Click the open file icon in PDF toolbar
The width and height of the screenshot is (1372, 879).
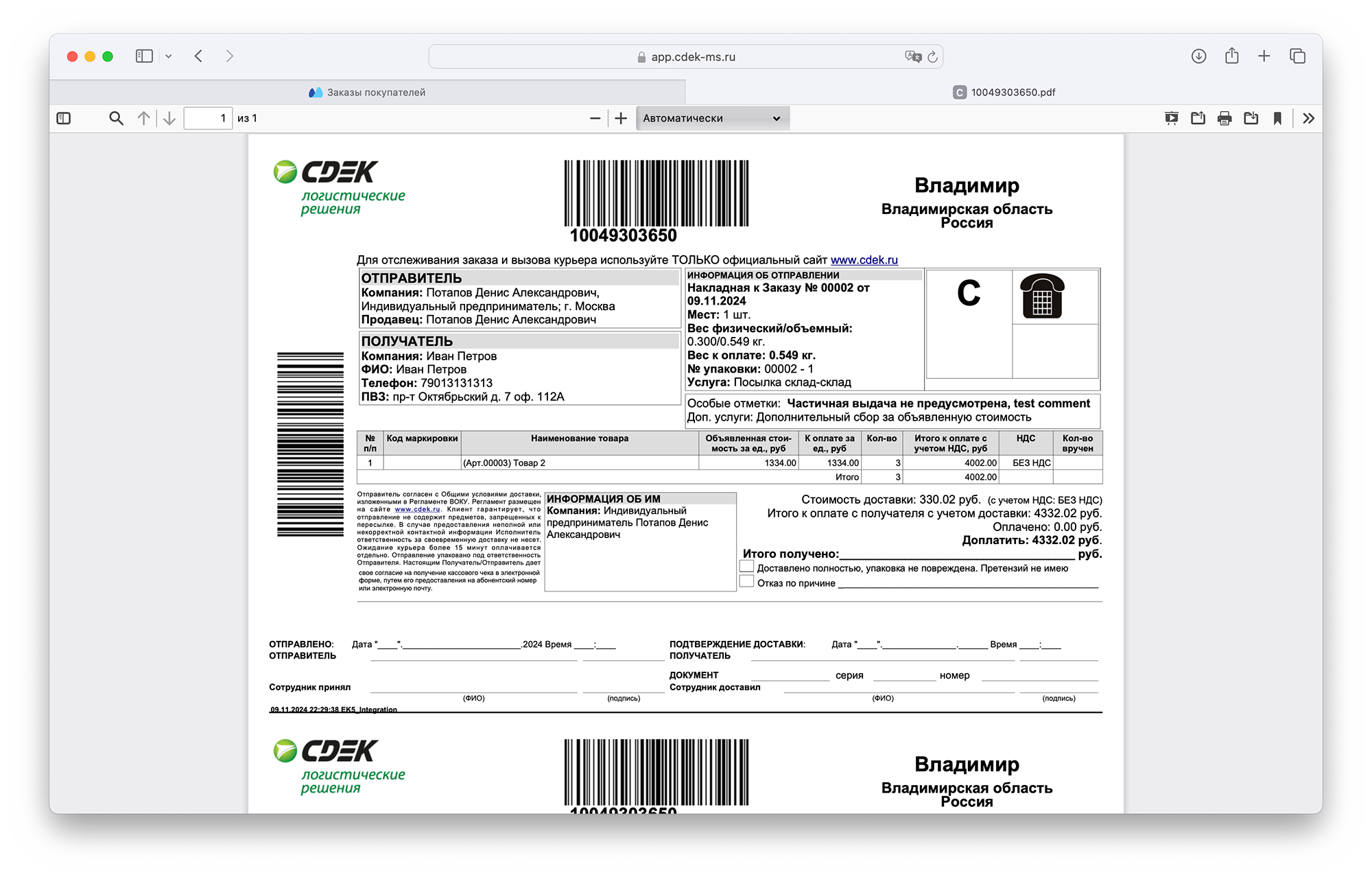[1198, 118]
